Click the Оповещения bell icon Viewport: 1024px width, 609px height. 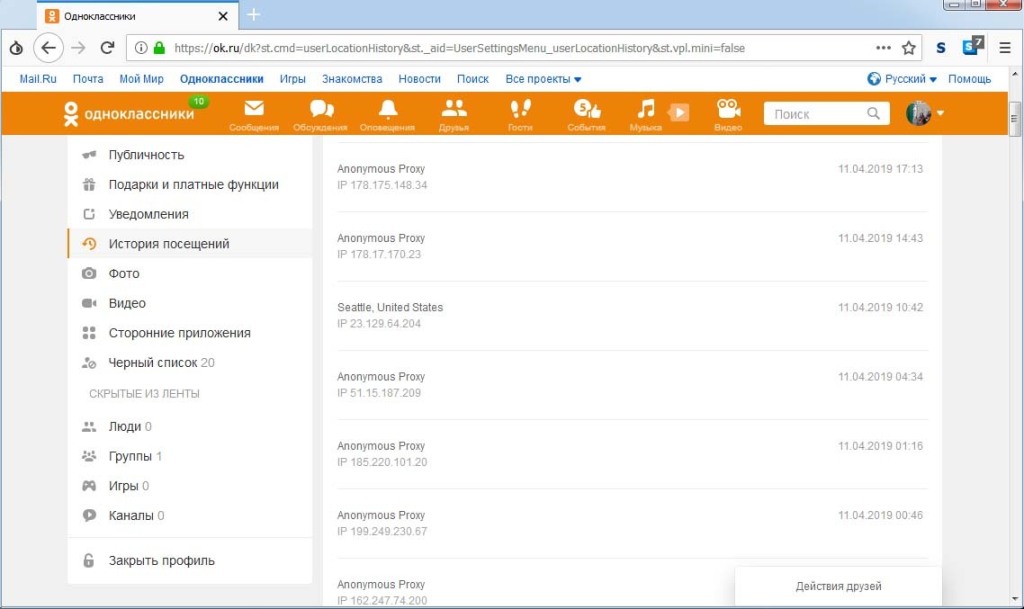pyautogui.click(x=387, y=110)
